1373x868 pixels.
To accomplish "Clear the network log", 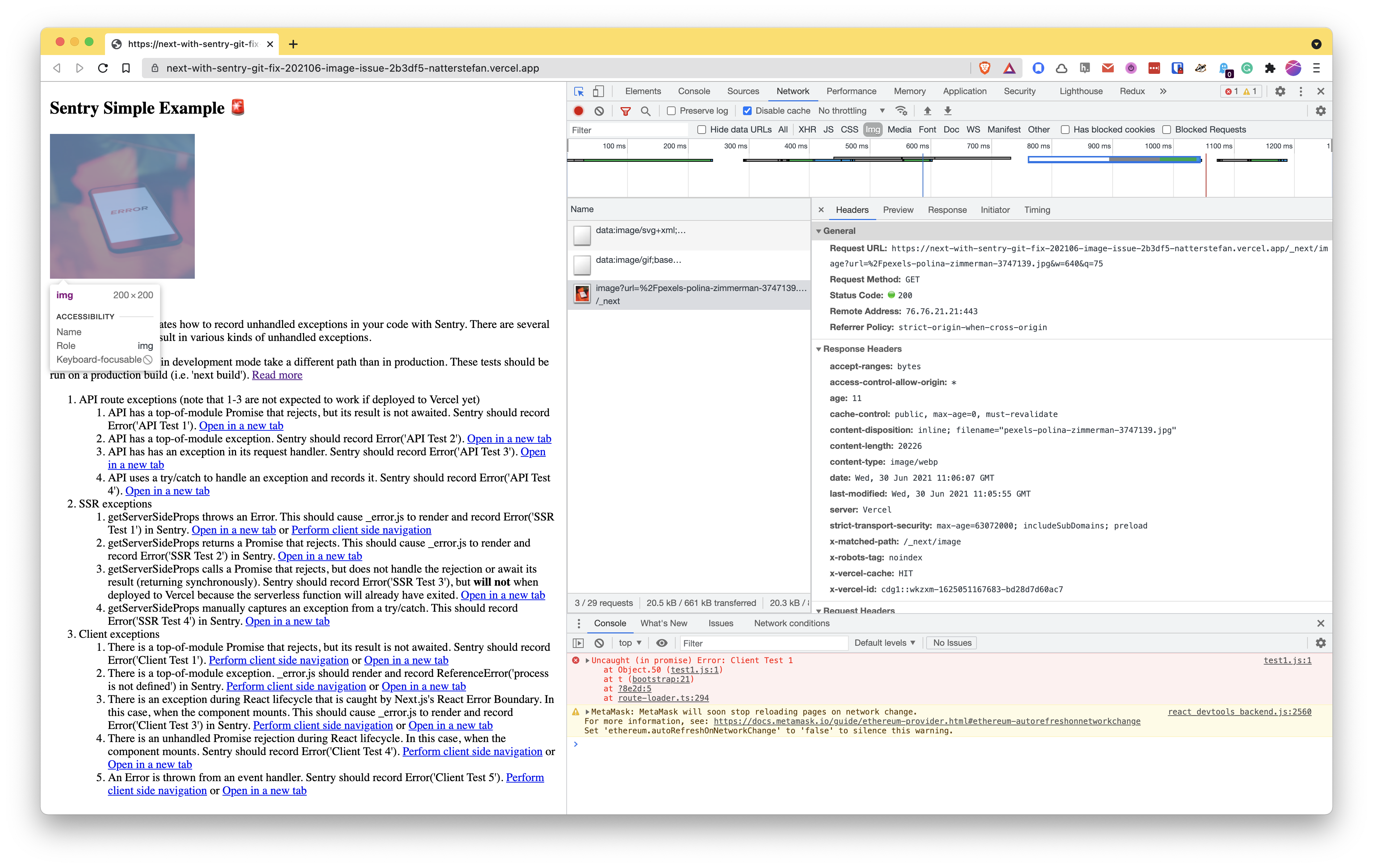I will coord(599,110).
